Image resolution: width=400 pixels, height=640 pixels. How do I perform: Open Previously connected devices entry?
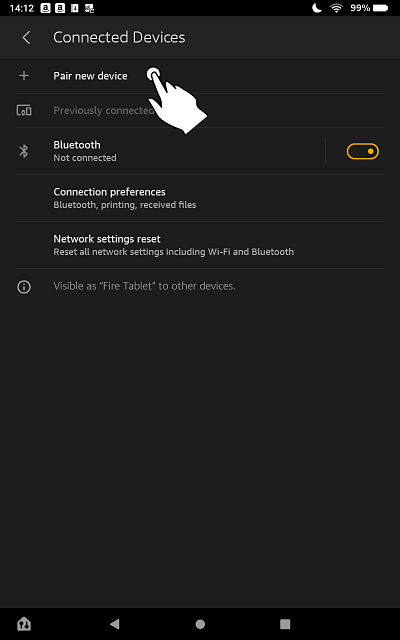200,111
